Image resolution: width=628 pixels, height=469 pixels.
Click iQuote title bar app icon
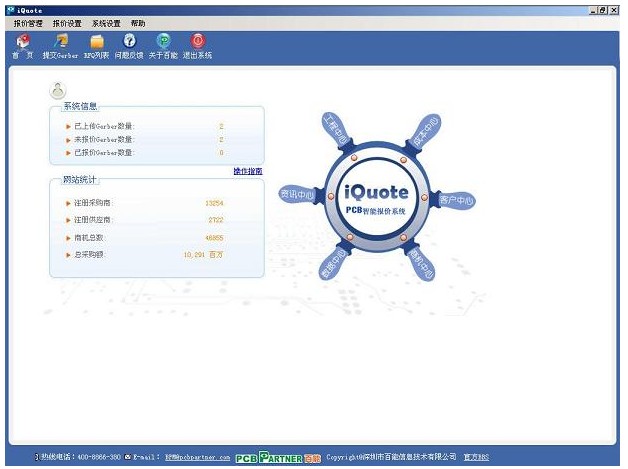[11, 10]
